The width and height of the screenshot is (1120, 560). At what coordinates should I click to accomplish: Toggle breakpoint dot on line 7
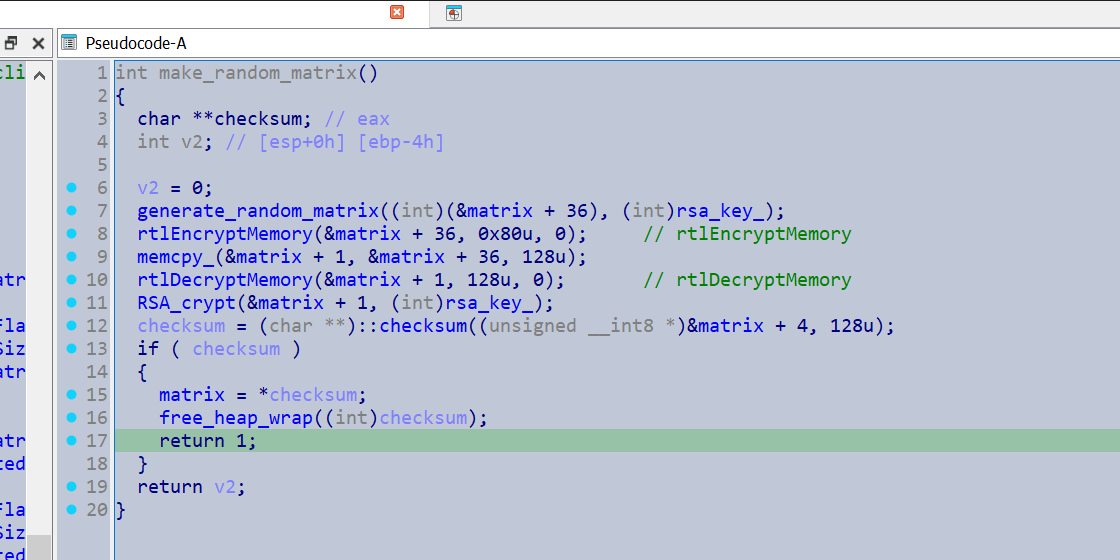[x=71, y=211]
